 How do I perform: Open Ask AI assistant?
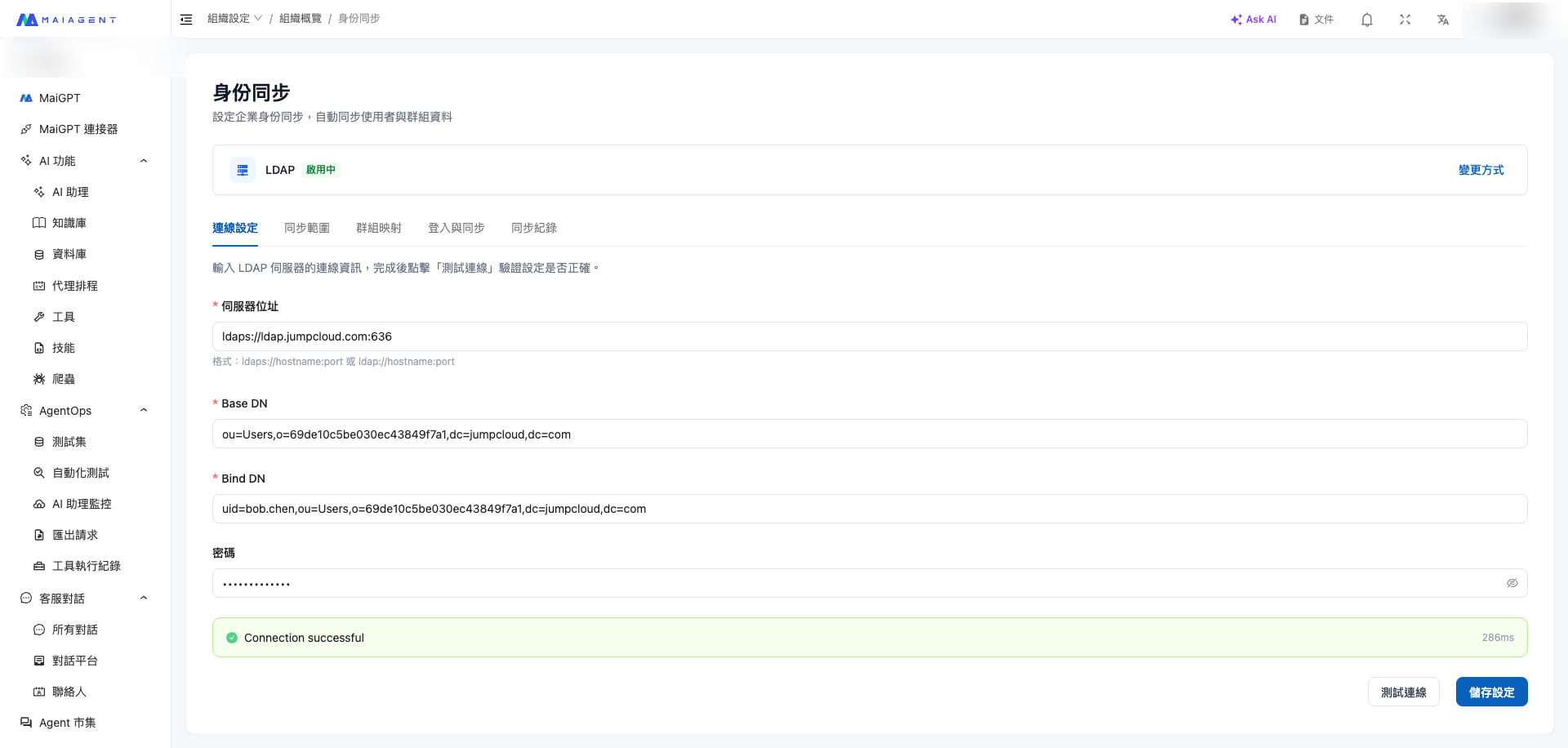[1254, 20]
